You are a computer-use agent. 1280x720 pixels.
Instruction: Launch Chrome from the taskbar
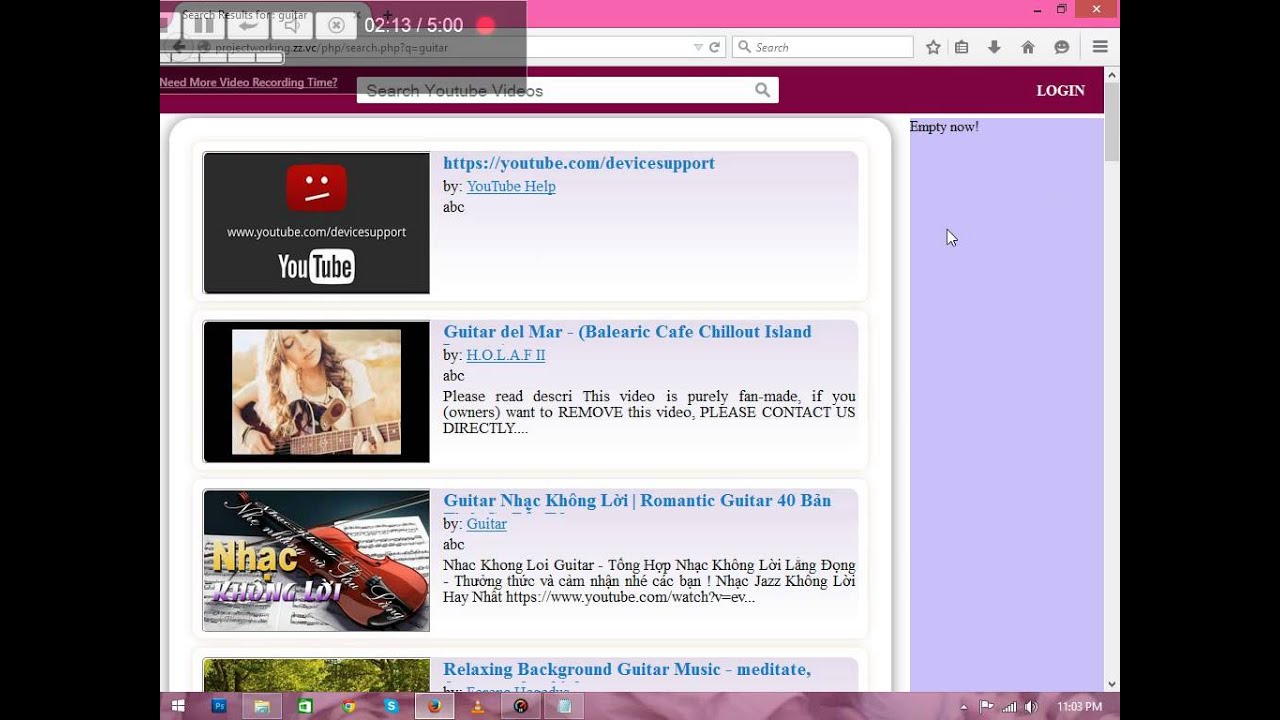click(348, 706)
